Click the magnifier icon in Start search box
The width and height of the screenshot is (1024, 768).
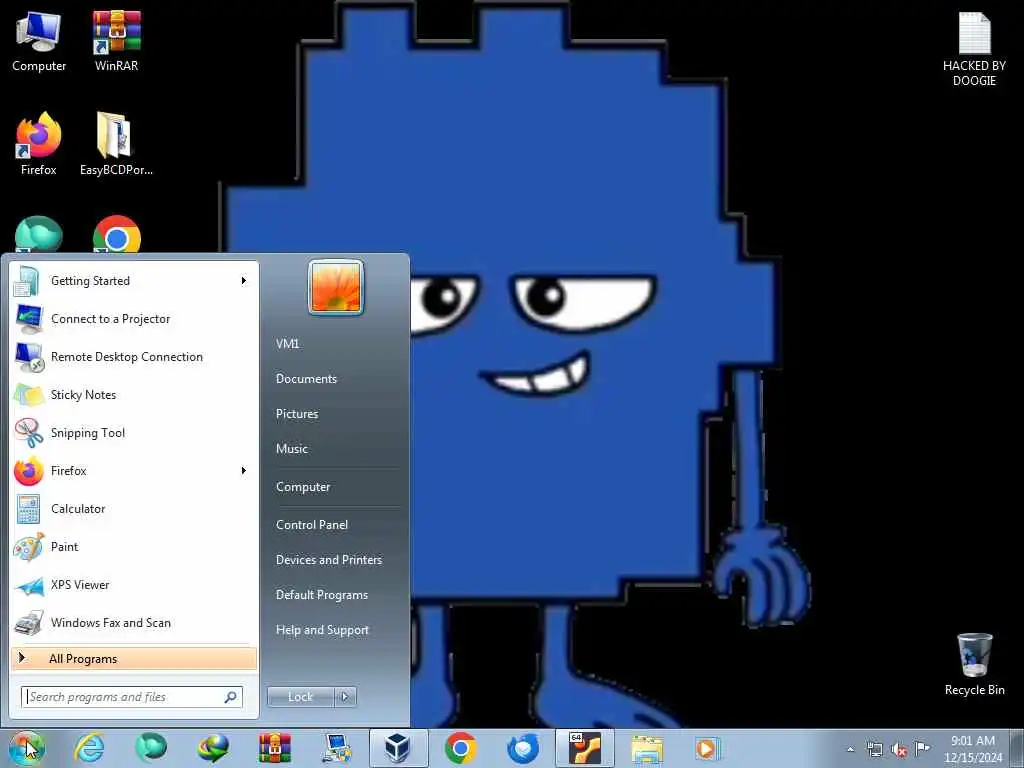click(x=230, y=697)
